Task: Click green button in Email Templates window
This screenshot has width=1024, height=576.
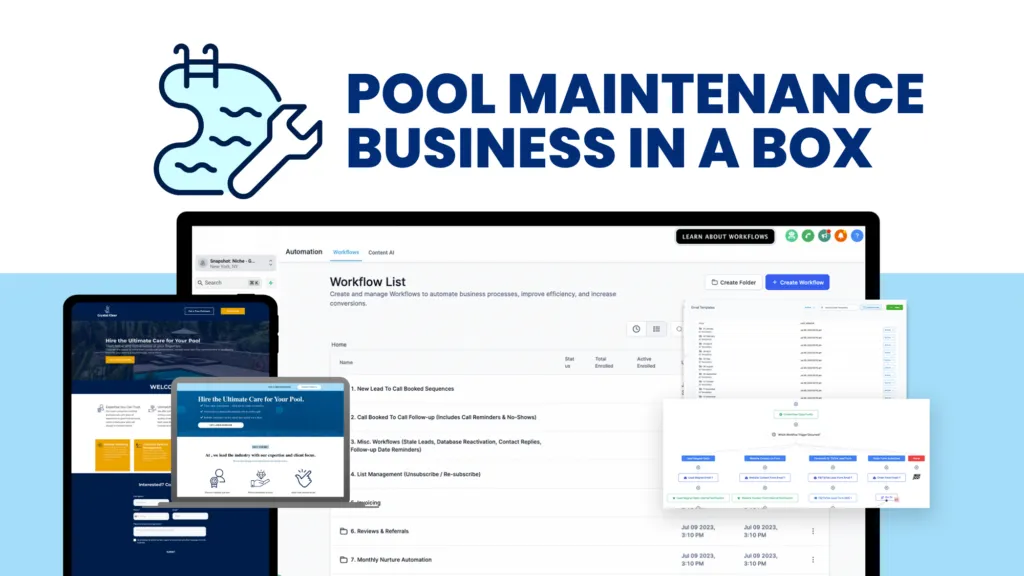Action: 895,307
